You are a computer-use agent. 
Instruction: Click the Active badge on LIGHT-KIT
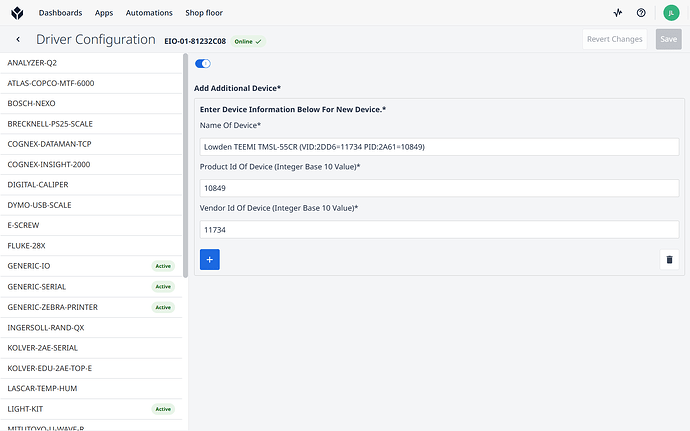(x=163, y=409)
